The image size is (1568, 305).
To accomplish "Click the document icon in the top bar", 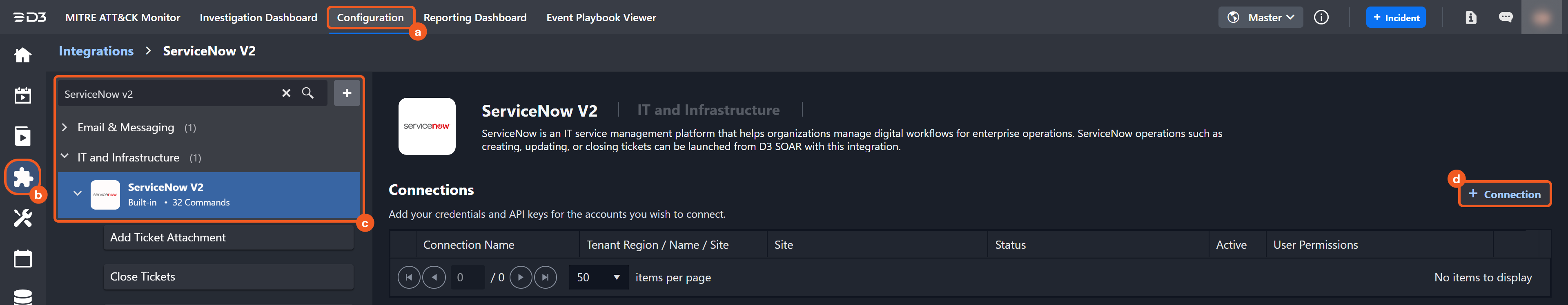I will click(1470, 18).
